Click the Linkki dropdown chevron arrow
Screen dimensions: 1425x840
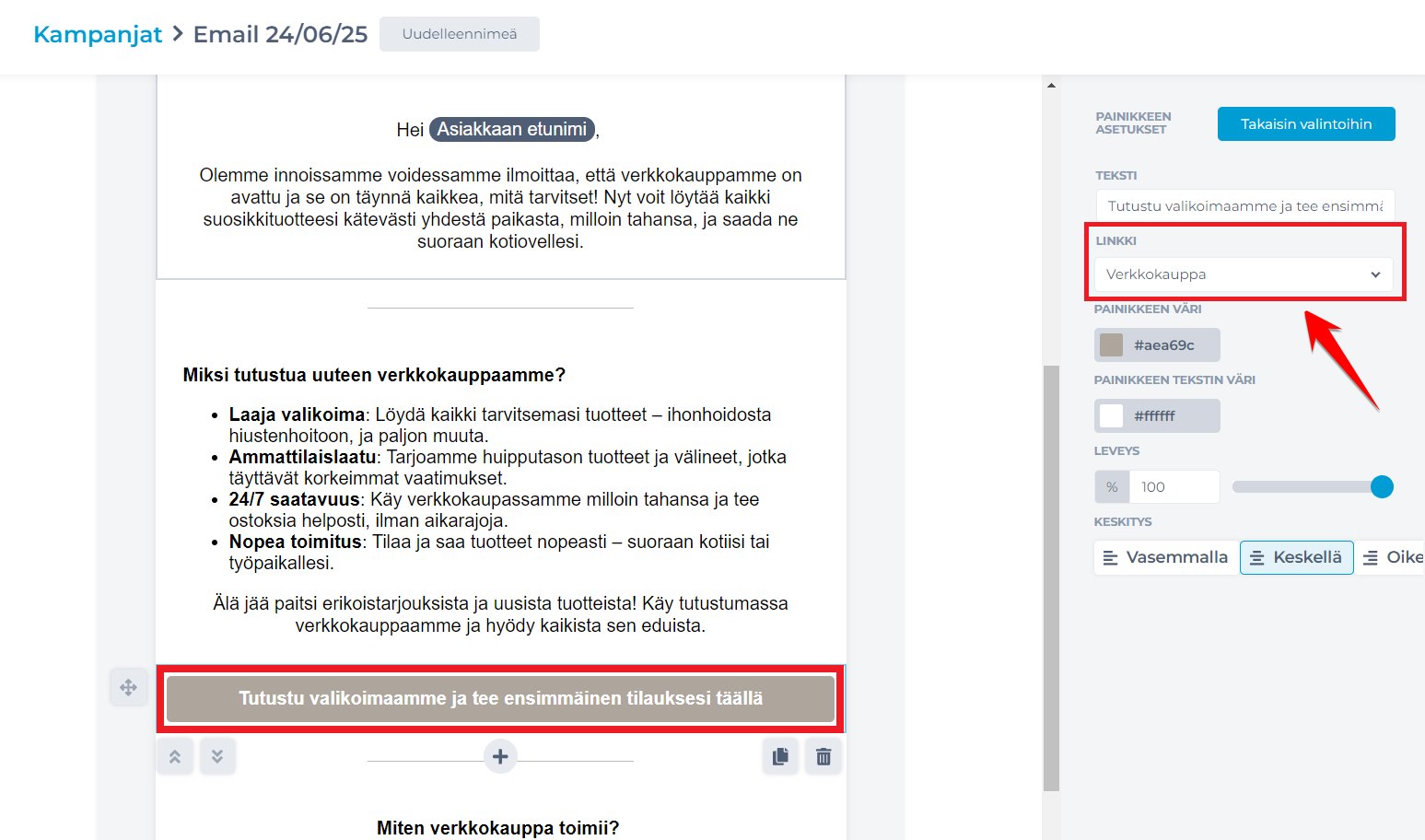pyautogui.click(x=1375, y=274)
